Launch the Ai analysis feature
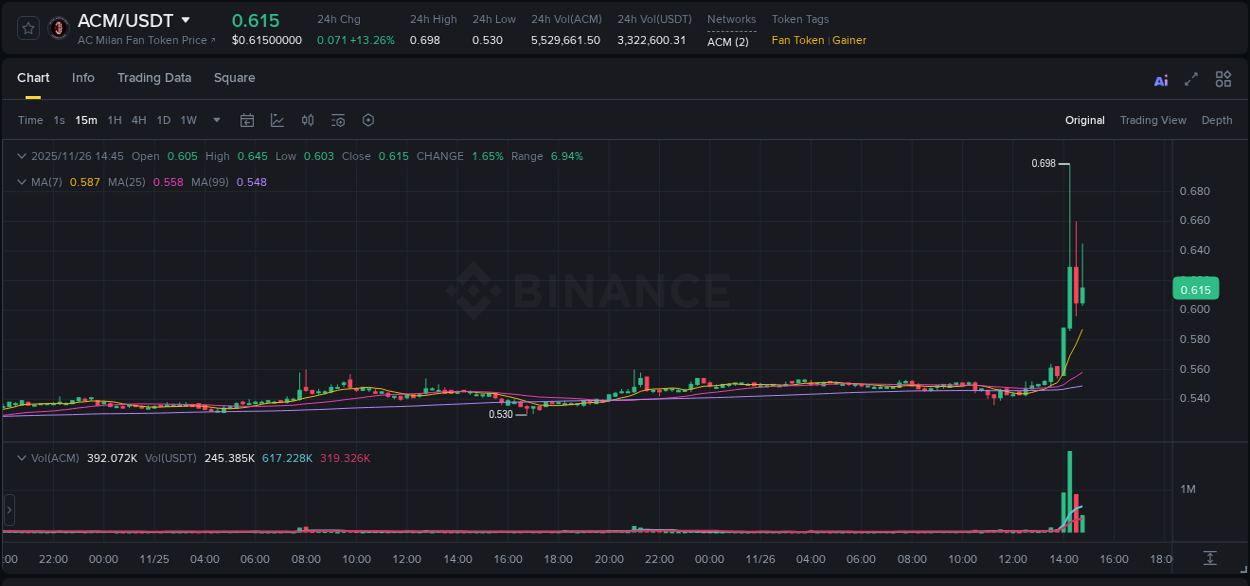Image resolution: width=1250 pixels, height=586 pixels. click(x=1160, y=79)
